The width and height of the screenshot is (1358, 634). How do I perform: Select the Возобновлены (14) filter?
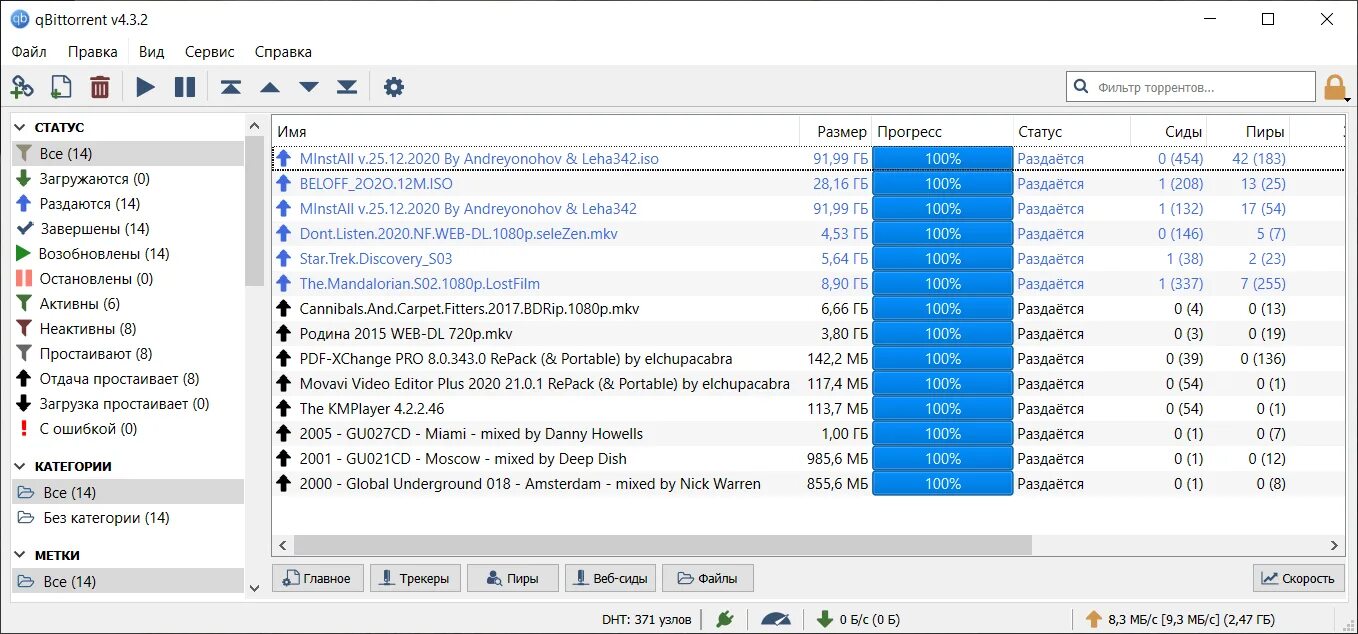[127, 254]
